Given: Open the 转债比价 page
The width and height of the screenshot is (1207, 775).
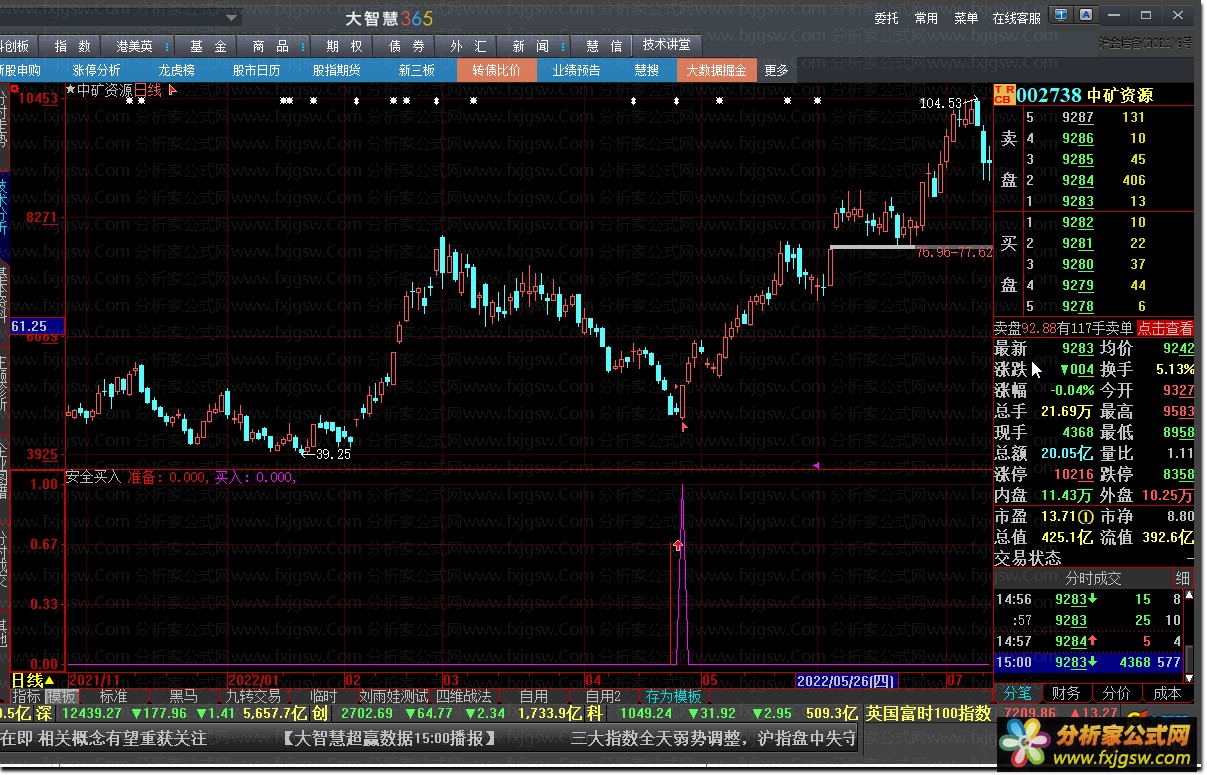Looking at the screenshot, I should click(497, 70).
